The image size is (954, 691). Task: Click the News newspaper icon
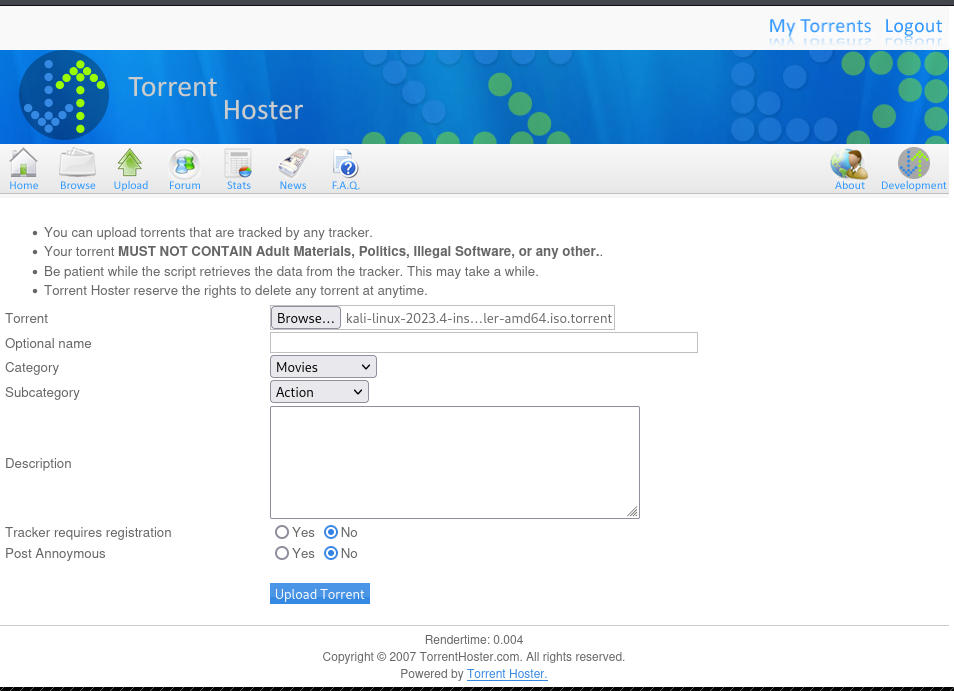click(x=292, y=164)
